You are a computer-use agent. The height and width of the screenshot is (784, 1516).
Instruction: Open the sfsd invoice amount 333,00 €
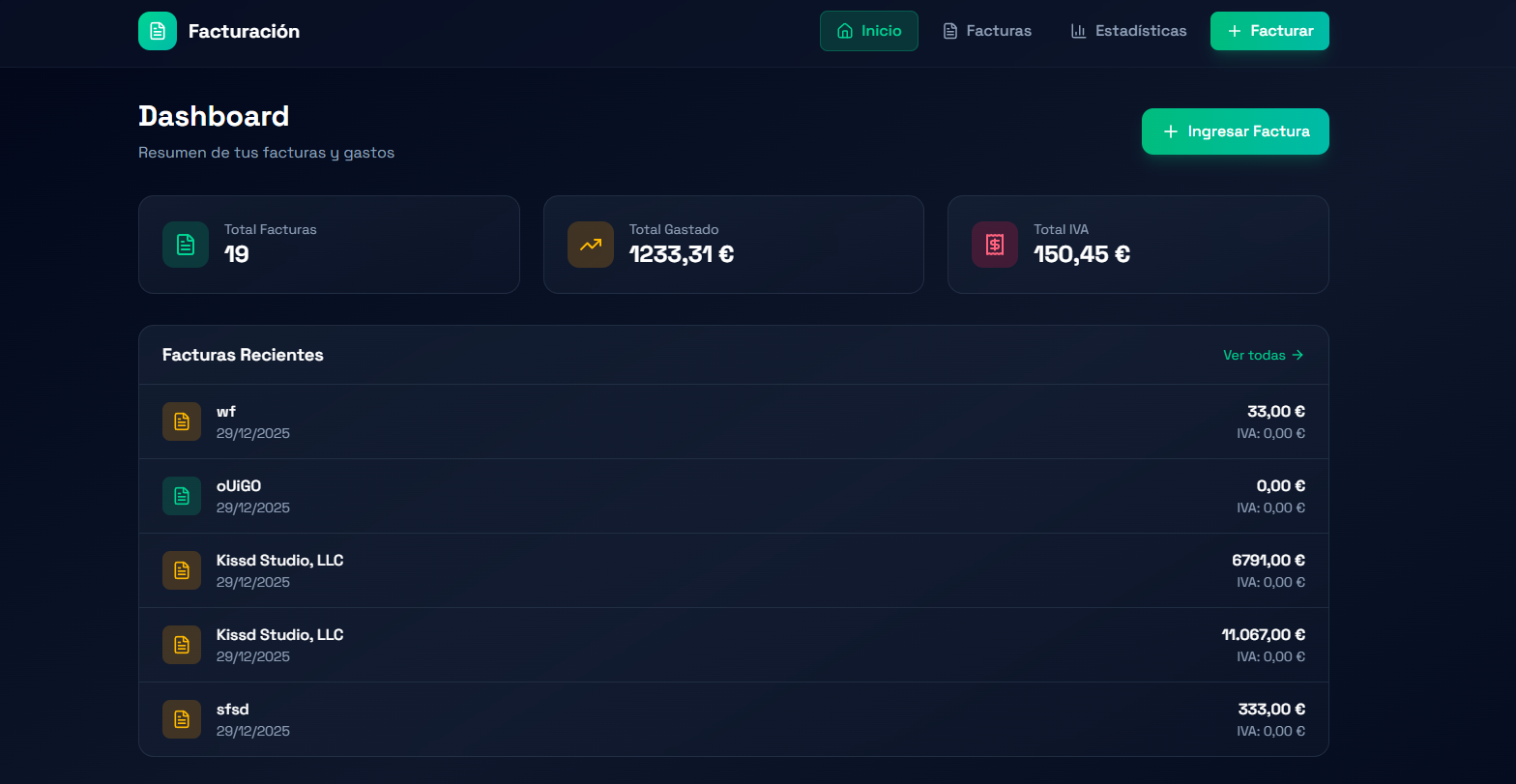point(1271,709)
